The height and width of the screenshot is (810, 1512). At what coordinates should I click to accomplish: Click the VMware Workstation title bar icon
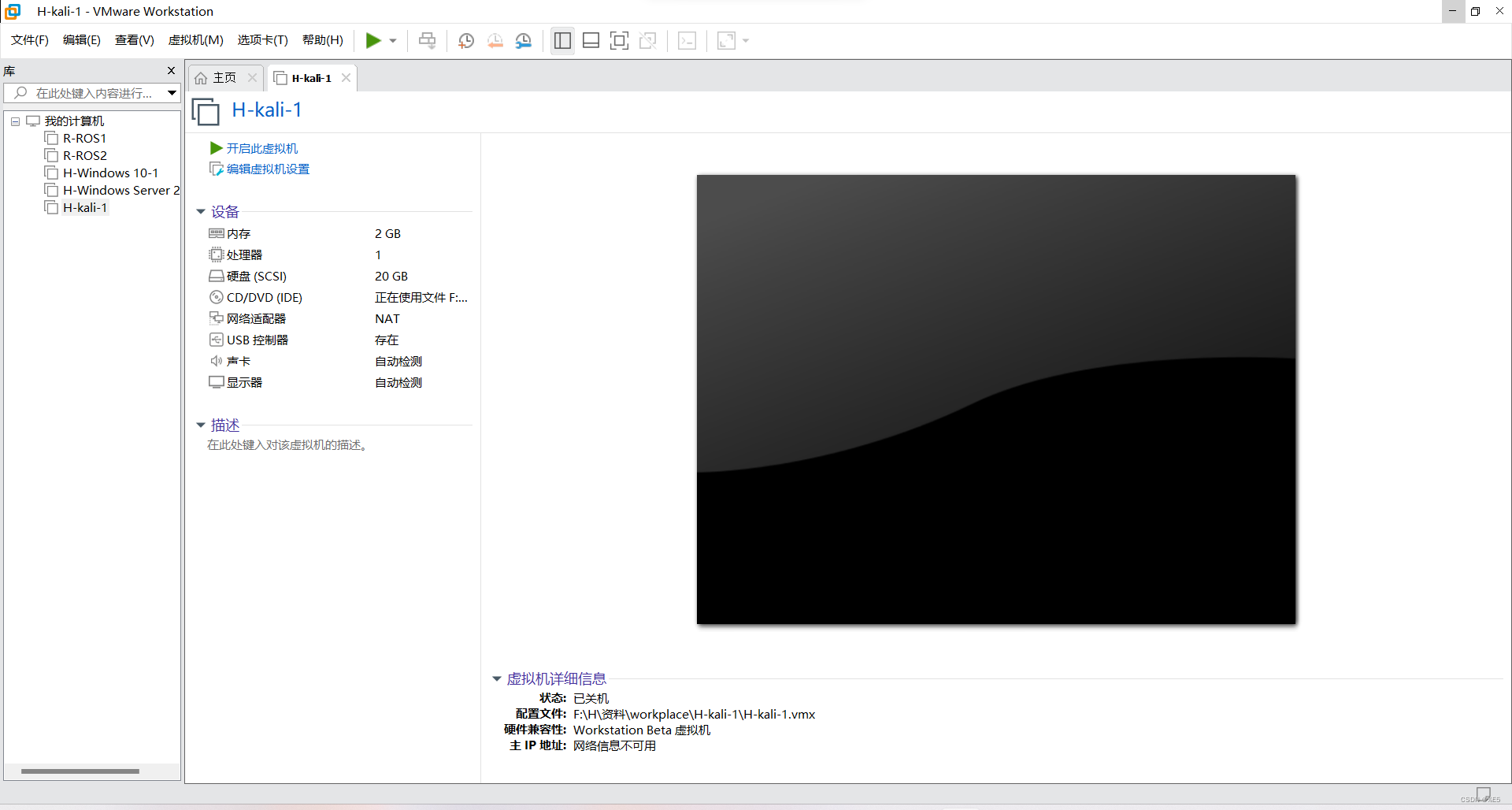pos(13,11)
